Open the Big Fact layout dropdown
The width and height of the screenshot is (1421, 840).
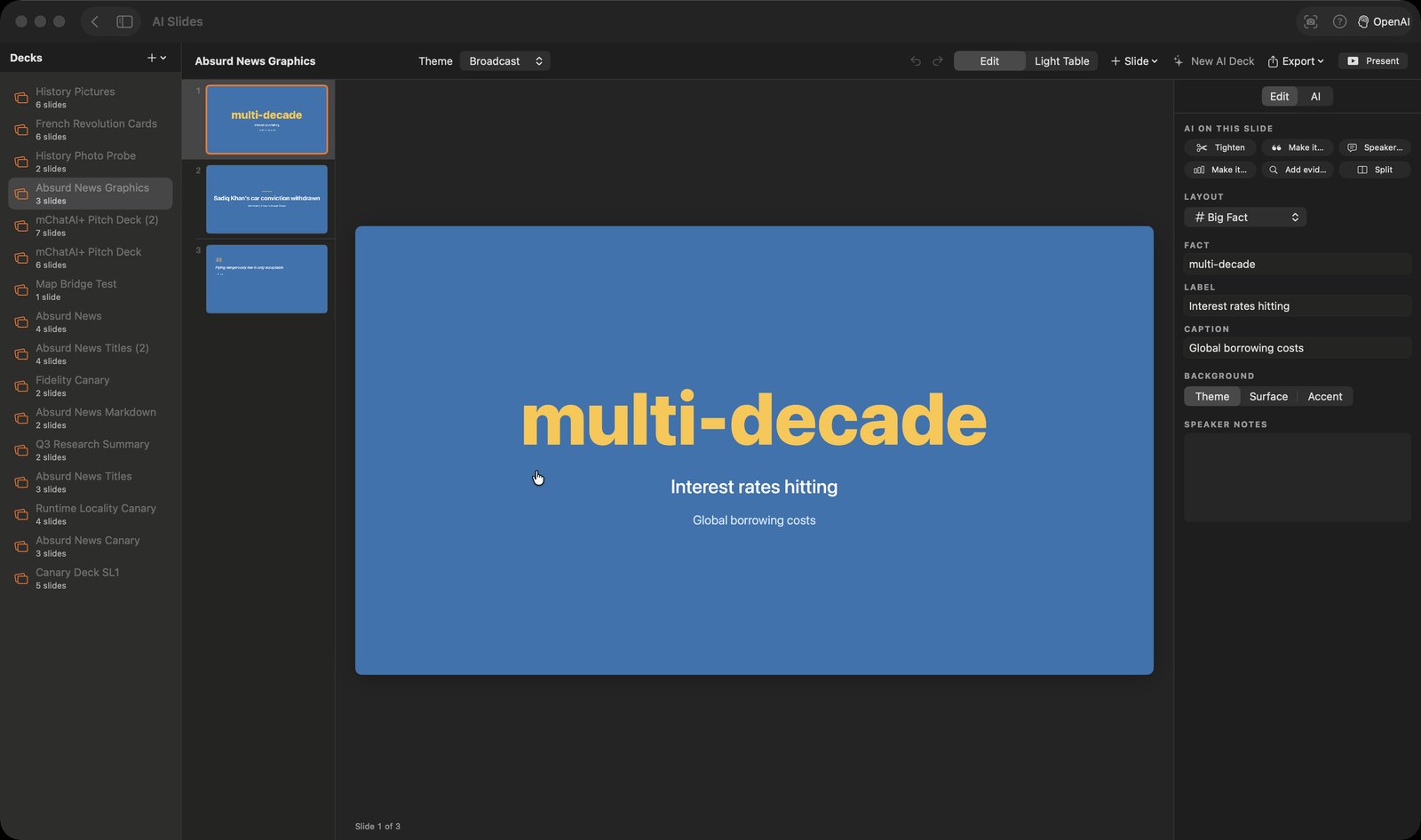click(1245, 218)
